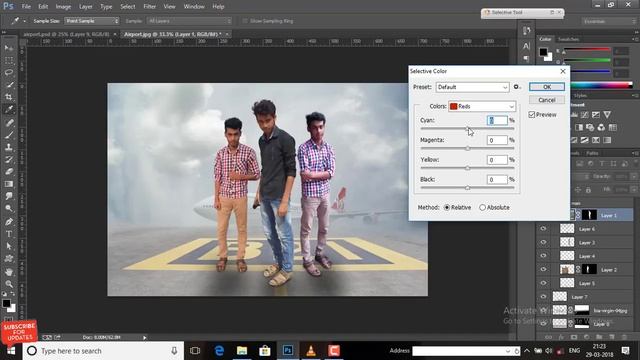Open the File menu
640x360 pixels.
(26, 7)
